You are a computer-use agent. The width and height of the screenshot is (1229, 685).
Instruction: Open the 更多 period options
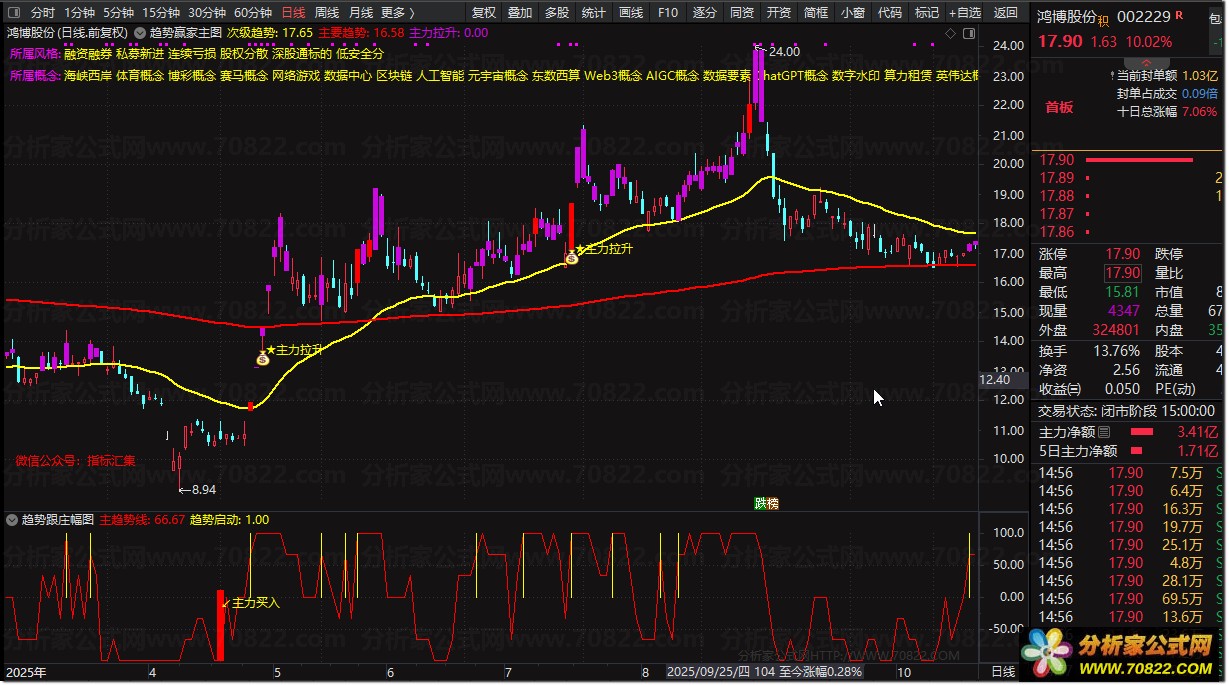click(398, 13)
